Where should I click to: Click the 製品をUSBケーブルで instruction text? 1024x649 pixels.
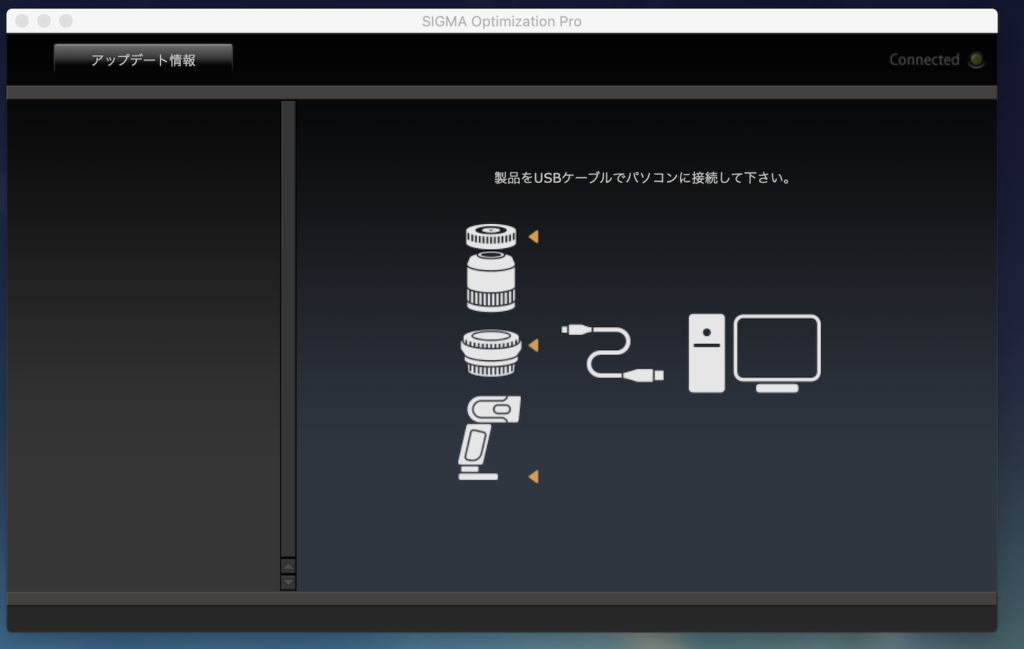point(643,178)
